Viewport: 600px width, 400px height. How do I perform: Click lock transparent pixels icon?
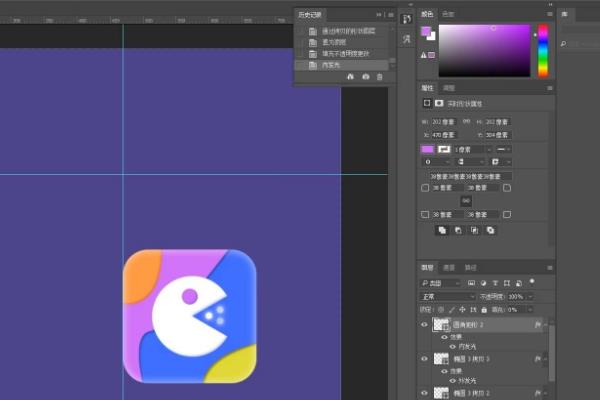[x=441, y=309]
